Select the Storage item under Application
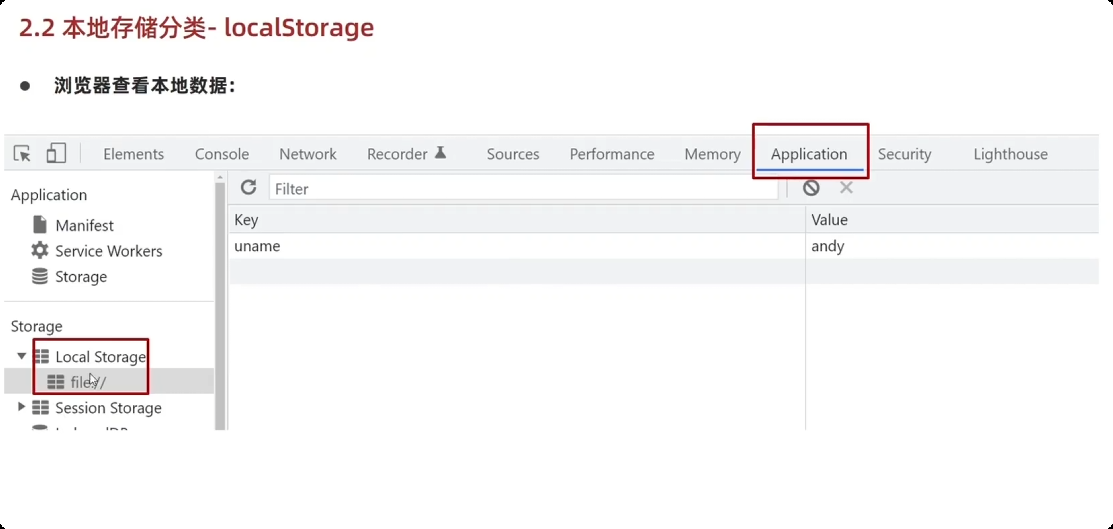This screenshot has height=529, width=1113. pos(81,277)
